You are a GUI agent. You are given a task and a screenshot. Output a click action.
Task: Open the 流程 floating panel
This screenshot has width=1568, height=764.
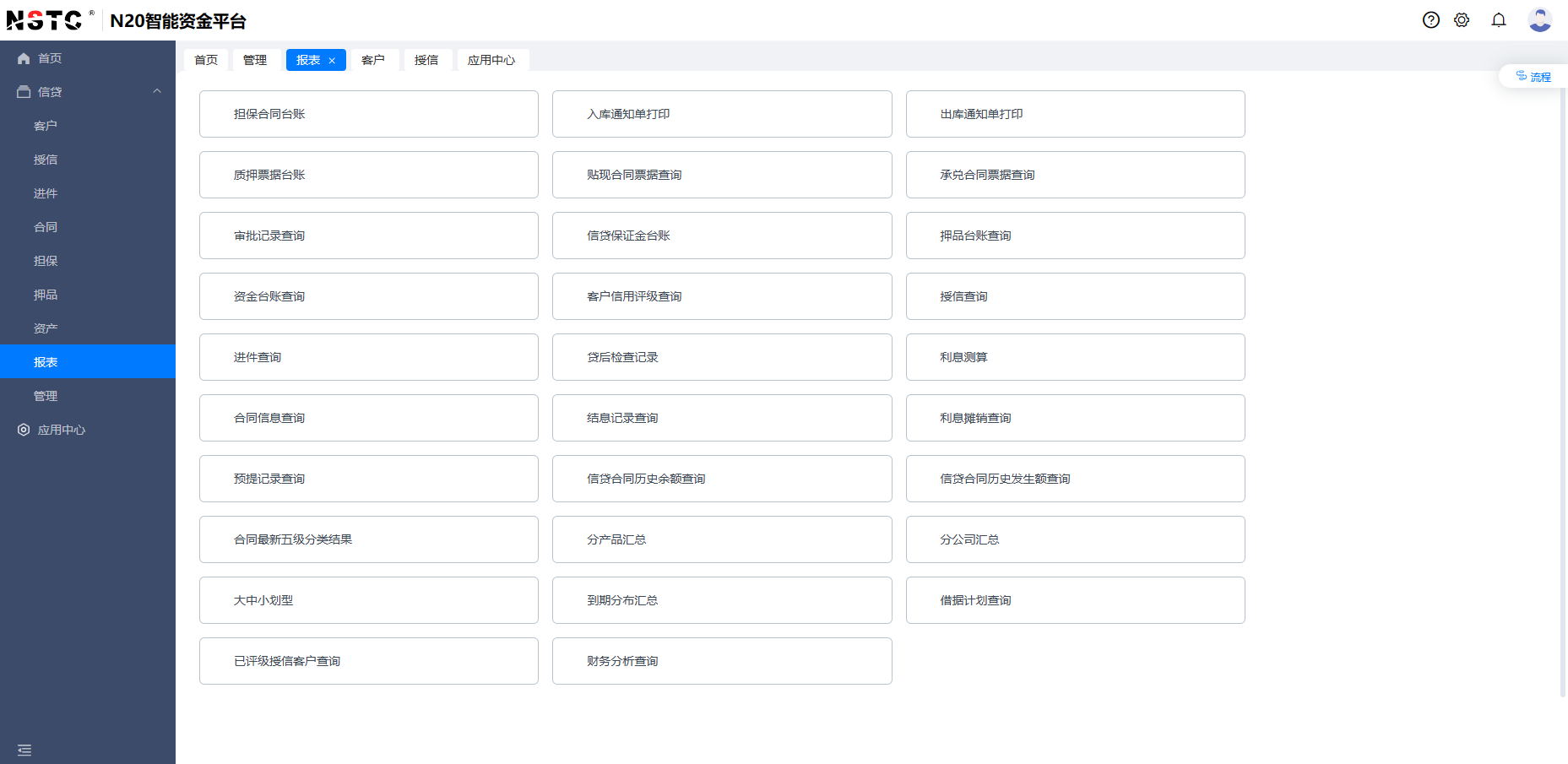click(1533, 77)
